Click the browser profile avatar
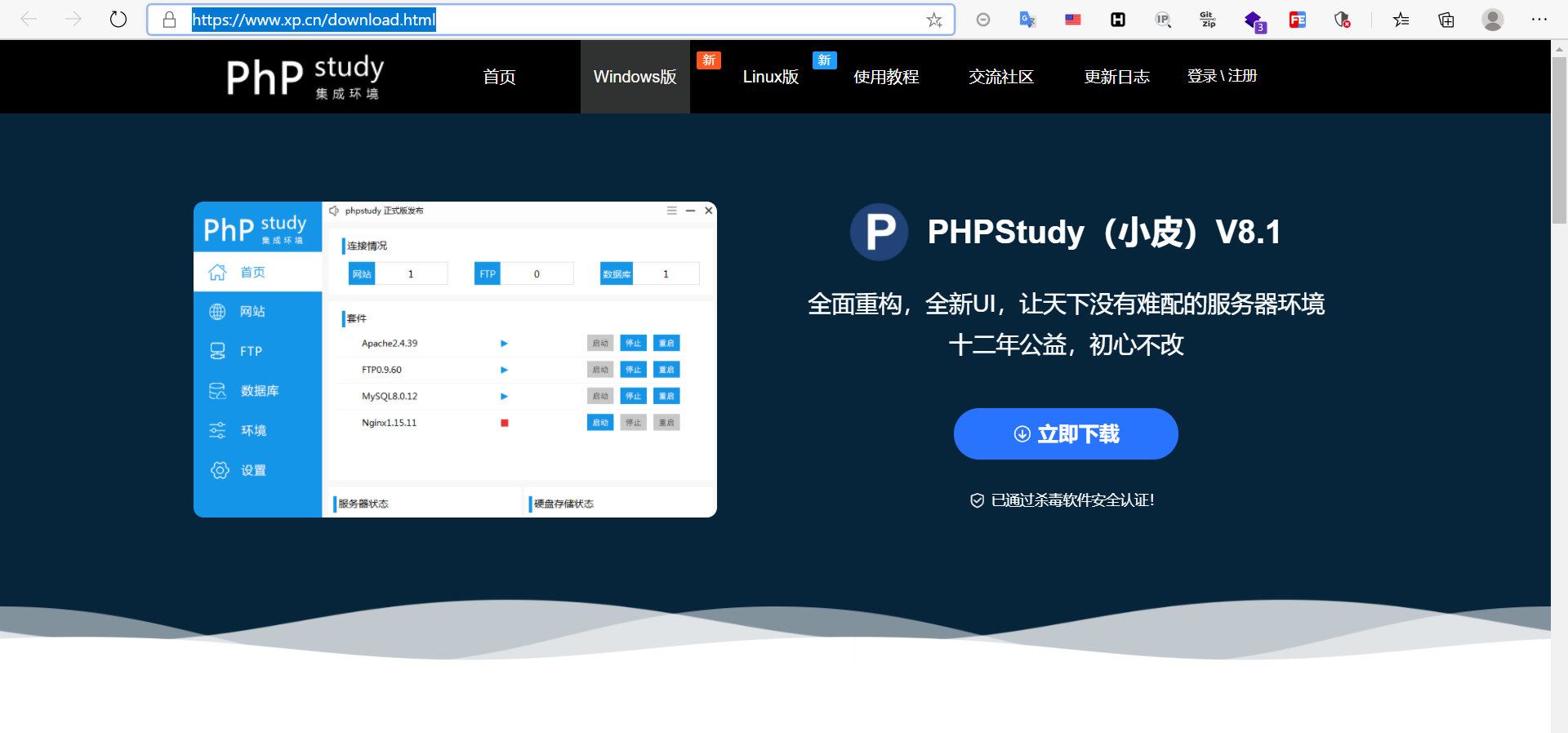The width and height of the screenshot is (1568, 733). tap(1493, 20)
